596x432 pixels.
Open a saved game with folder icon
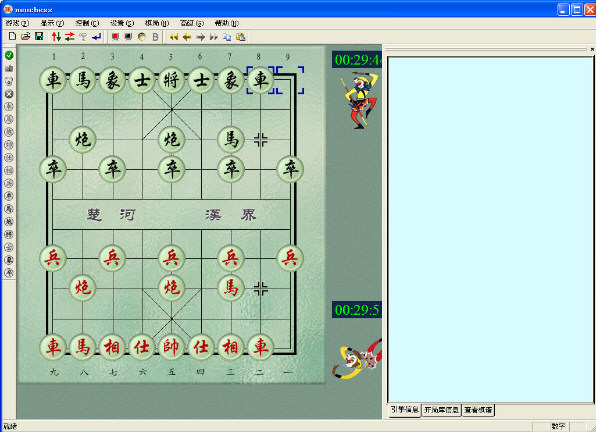pos(25,36)
